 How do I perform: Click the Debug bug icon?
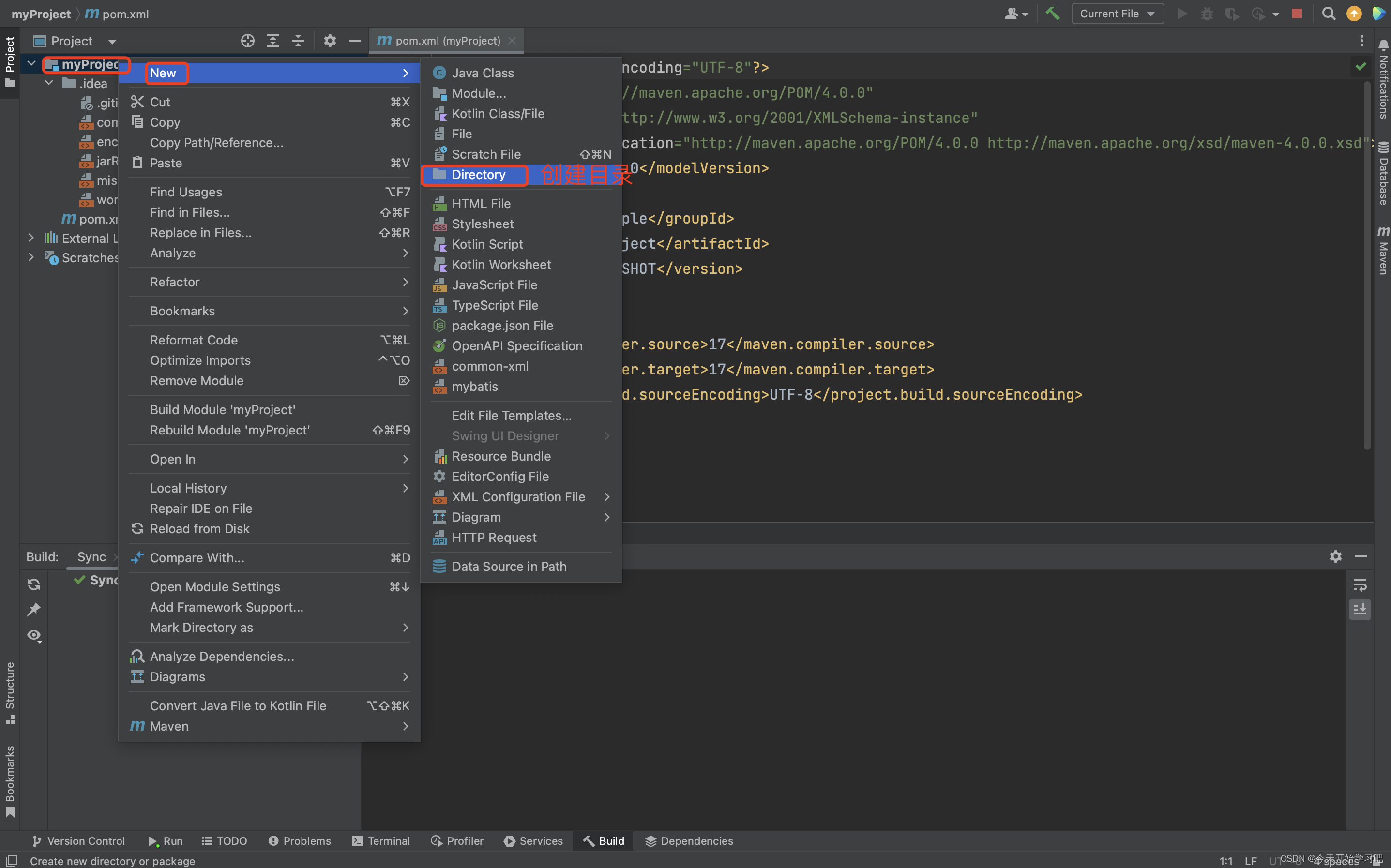coord(1207,13)
